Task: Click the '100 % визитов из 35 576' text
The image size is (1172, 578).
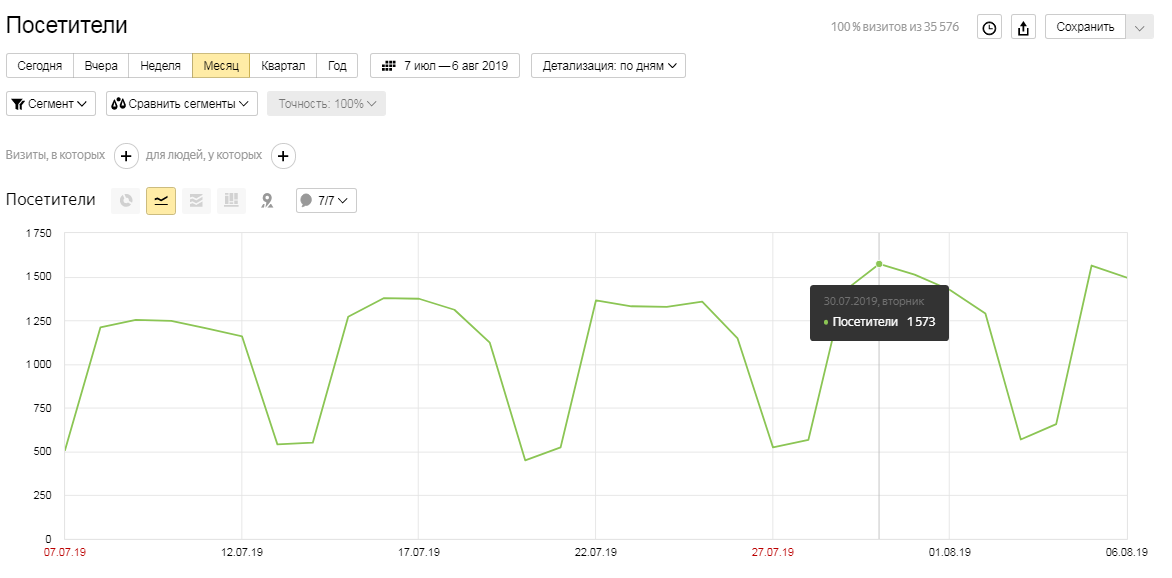Action: (895, 28)
